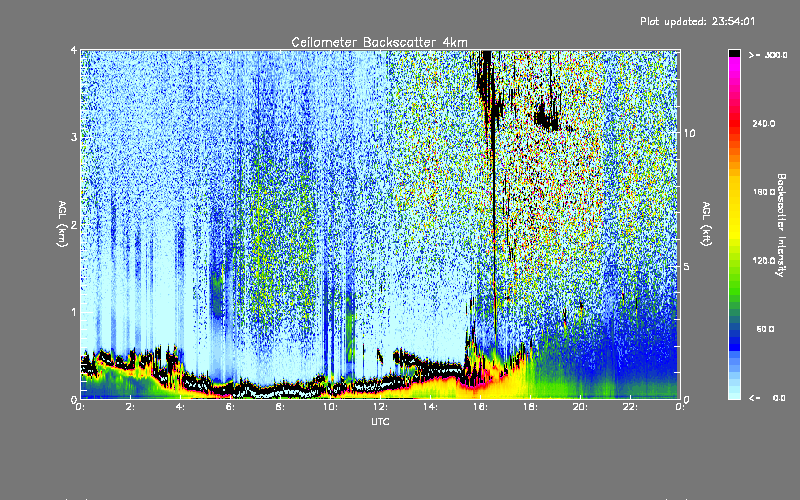This screenshot has width=800, height=500.
Task: Click the "4" tick on the km axis
Action: click(x=74, y=51)
